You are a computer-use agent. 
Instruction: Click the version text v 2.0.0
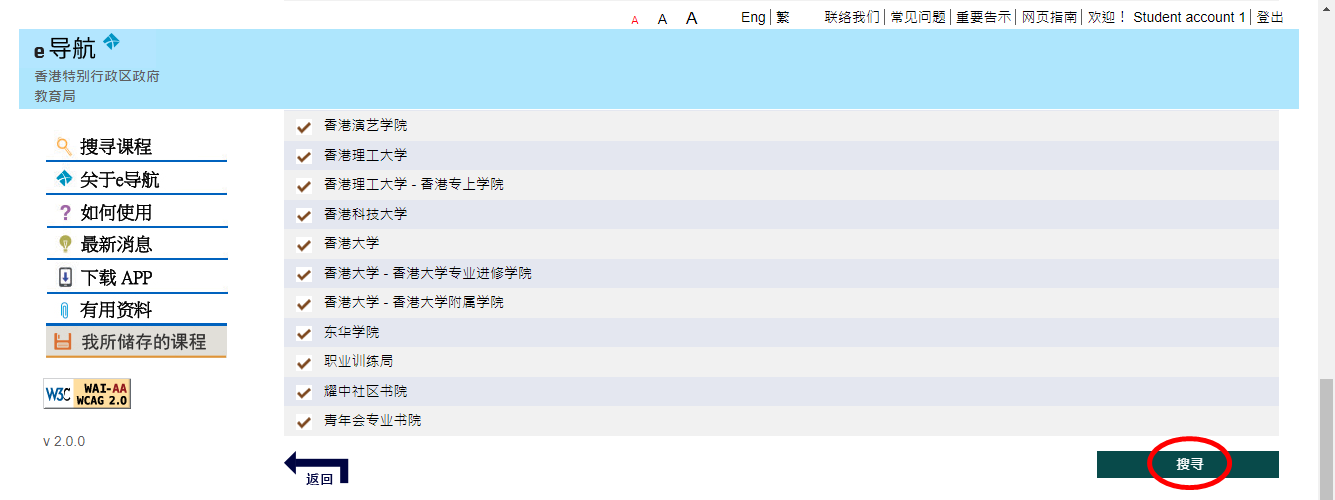coord(64,441)
